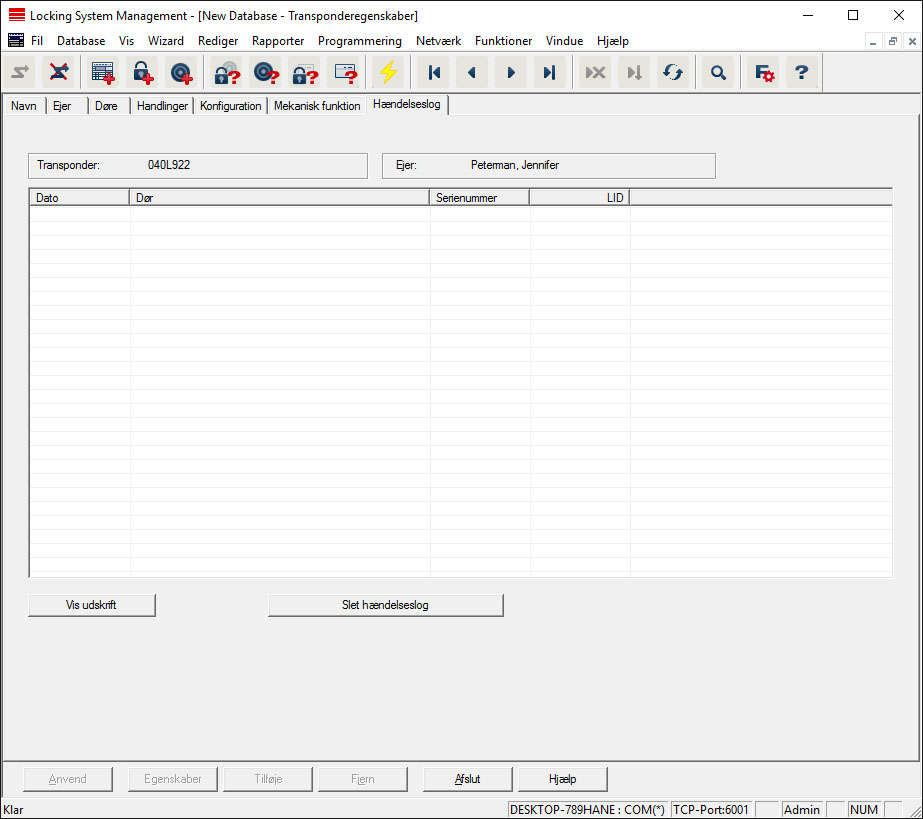Click the refresh icon in toolbar

click(x=672, y=73)
